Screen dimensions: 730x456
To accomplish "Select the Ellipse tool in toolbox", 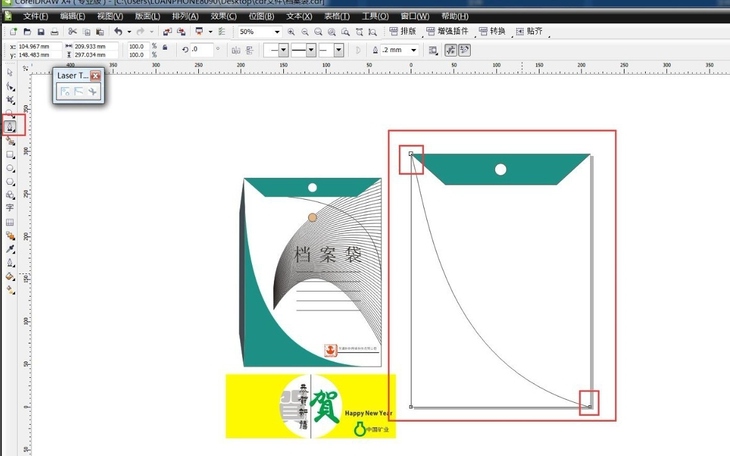I will point(10,169).
